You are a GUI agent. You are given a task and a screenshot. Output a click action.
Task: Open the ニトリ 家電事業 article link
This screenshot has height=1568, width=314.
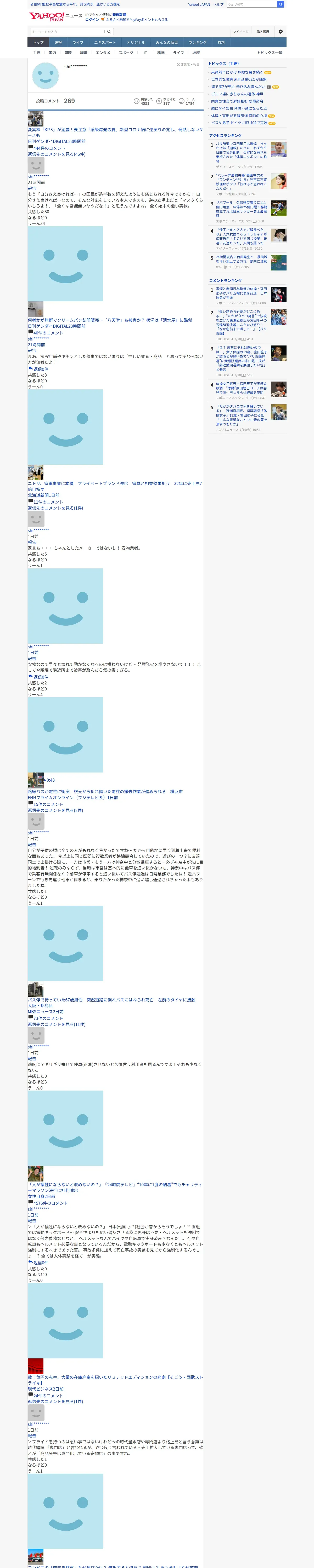click(115, 486)
